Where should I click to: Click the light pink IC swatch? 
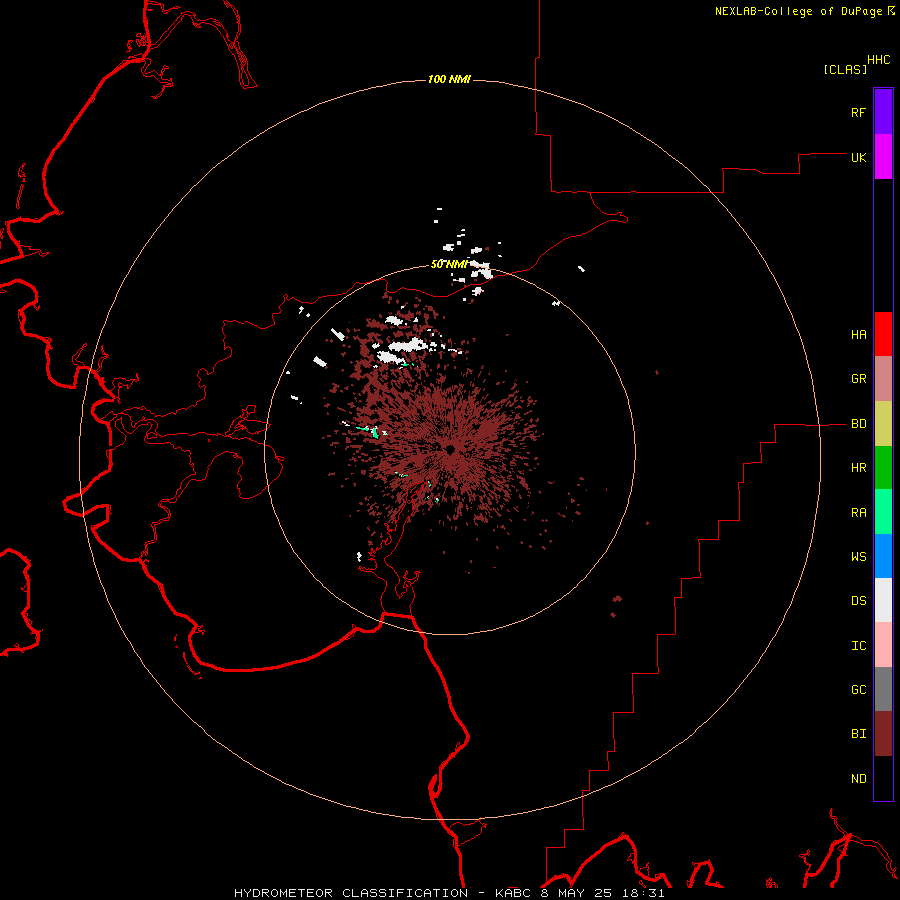pos(883,645)
